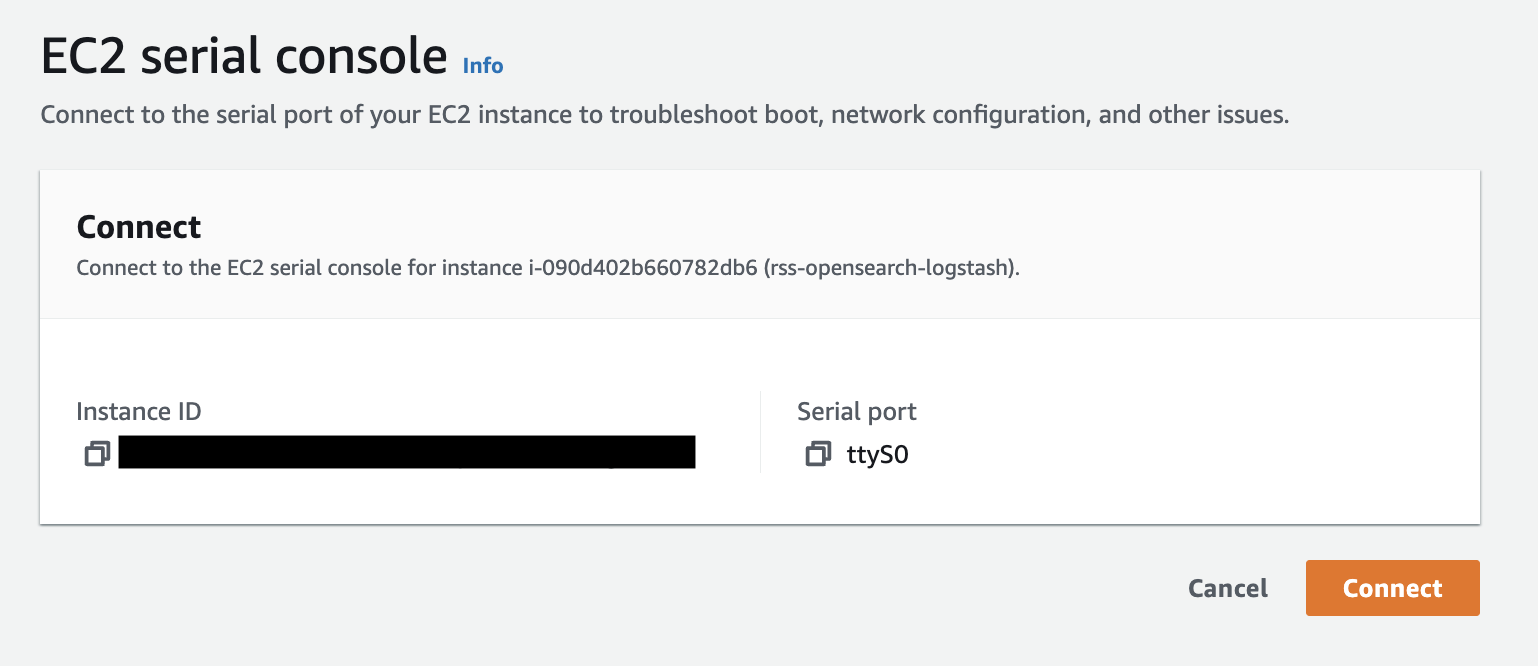
Task: Click the orange Connect button
Action: coord(1392,588)
